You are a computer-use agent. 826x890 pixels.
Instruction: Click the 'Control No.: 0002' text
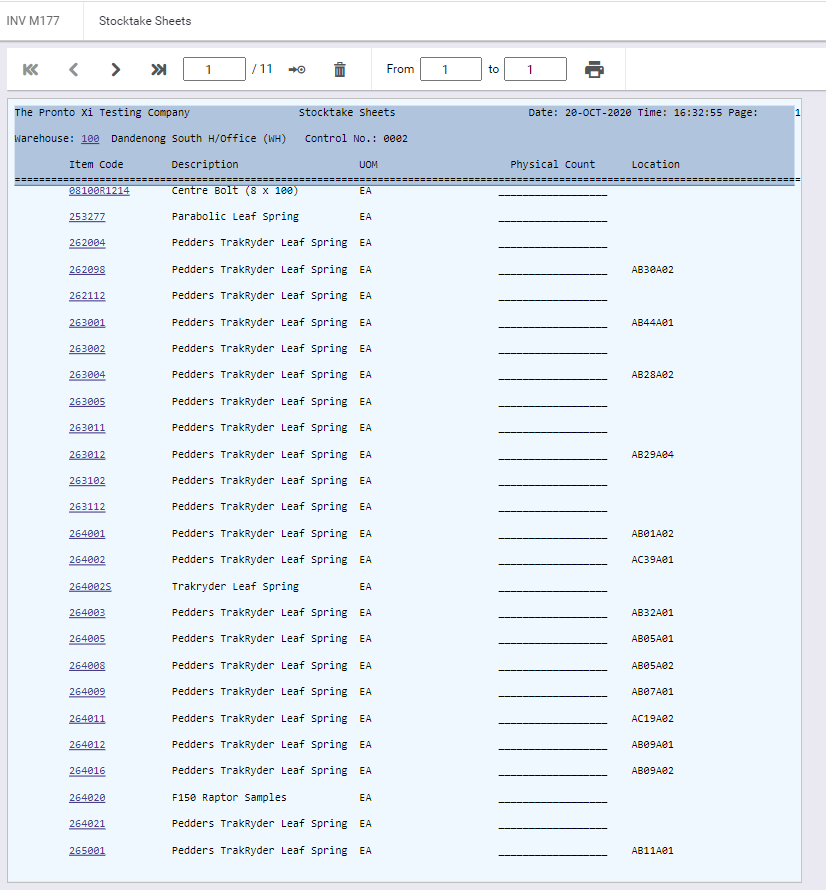click(x=356, y=138)
